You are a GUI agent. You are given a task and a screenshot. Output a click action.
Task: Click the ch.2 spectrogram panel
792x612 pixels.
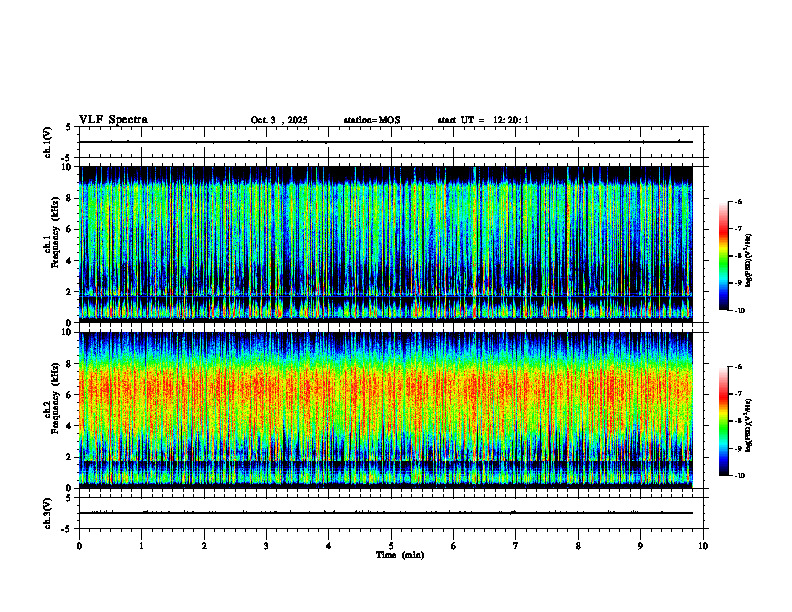386,410
